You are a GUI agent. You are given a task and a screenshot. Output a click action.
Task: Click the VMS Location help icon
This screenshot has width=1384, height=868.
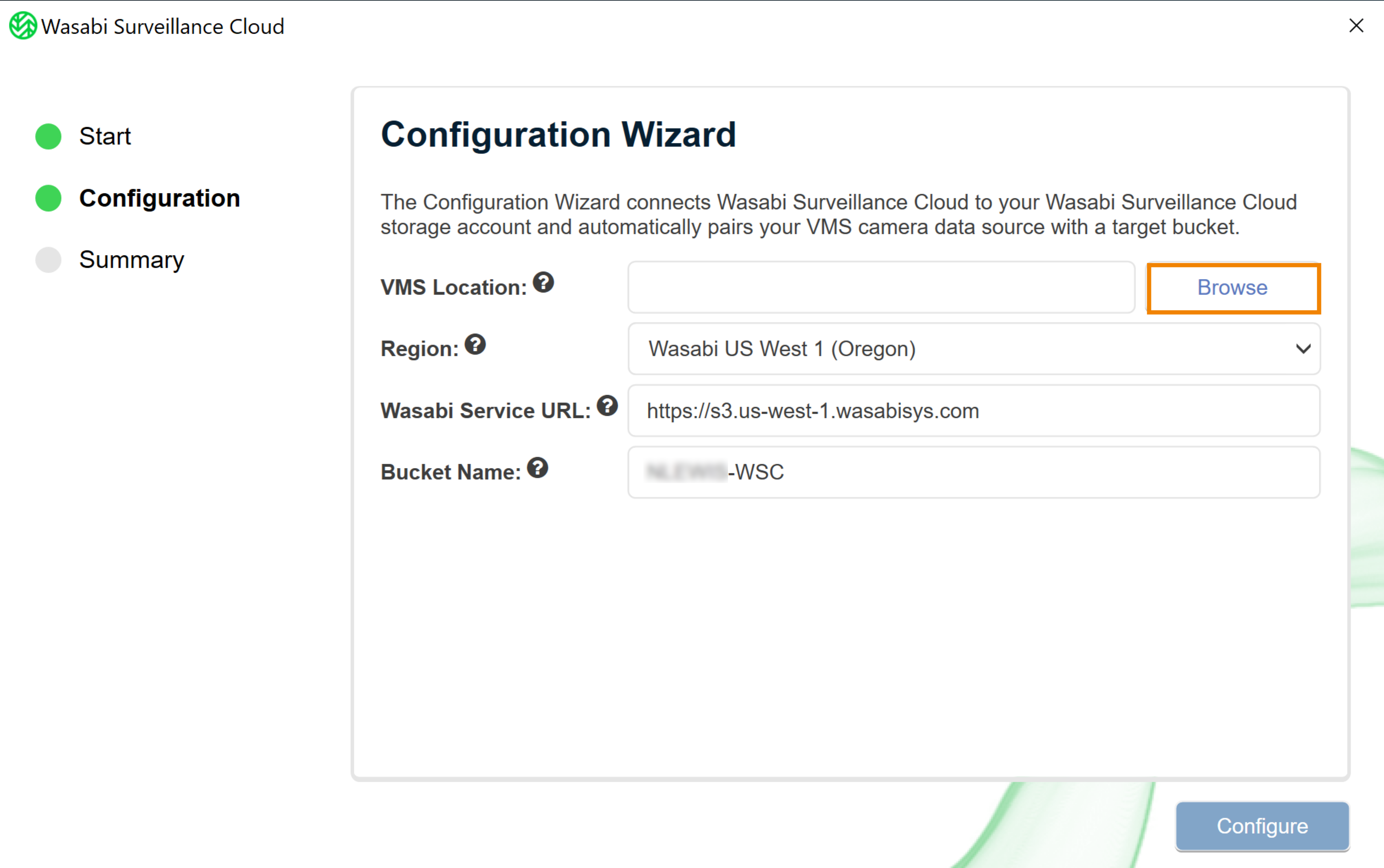[x=543, y=283]
